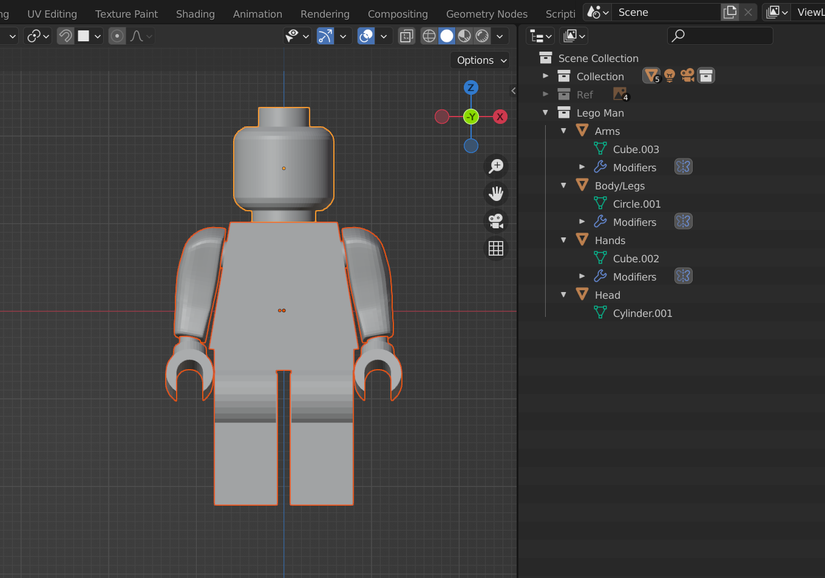Click the camera icon beside Collection

coord(687,76)
